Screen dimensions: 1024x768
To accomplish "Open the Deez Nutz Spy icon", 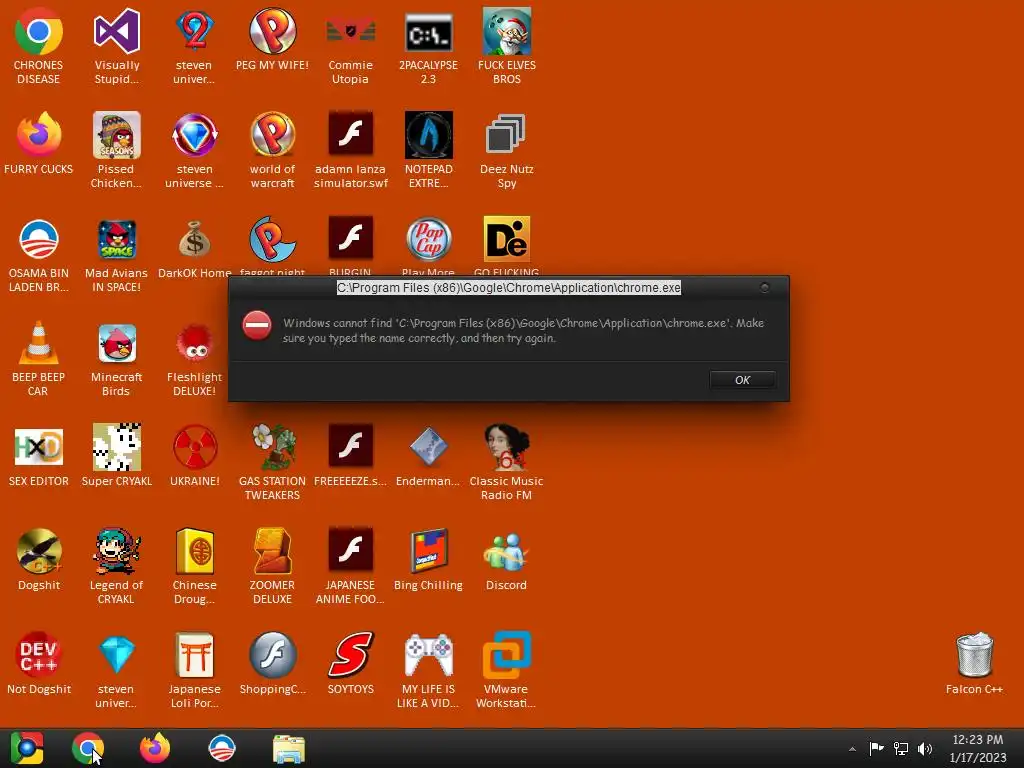I will (506, 150).
